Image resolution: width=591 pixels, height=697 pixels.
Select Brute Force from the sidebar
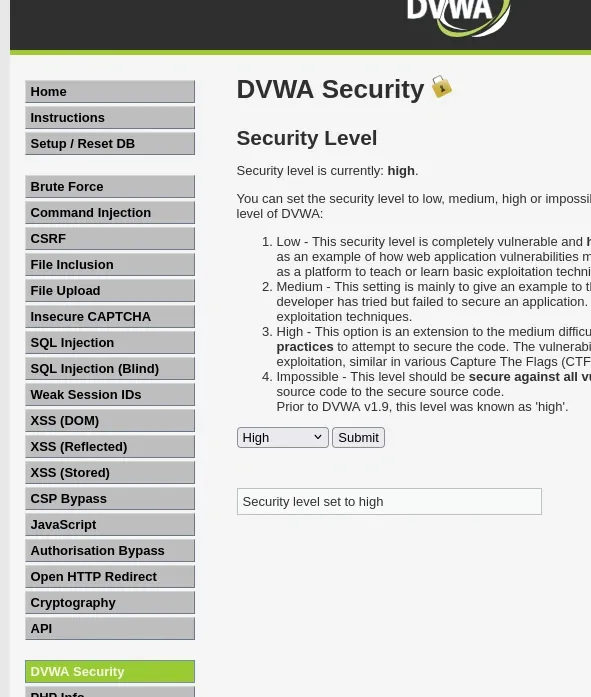(110, 187)
